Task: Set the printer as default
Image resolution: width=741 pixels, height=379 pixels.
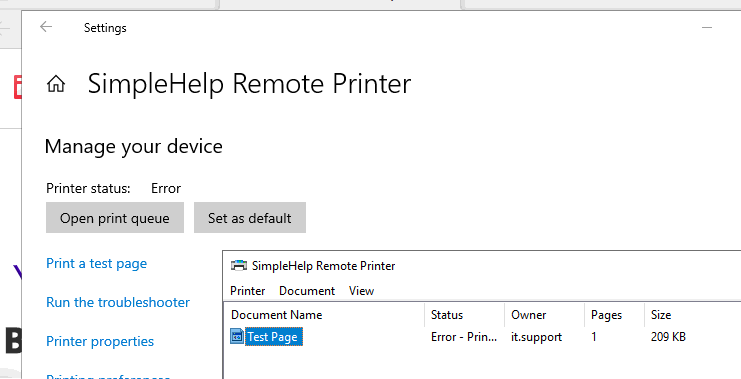Action: click(250, 218)
